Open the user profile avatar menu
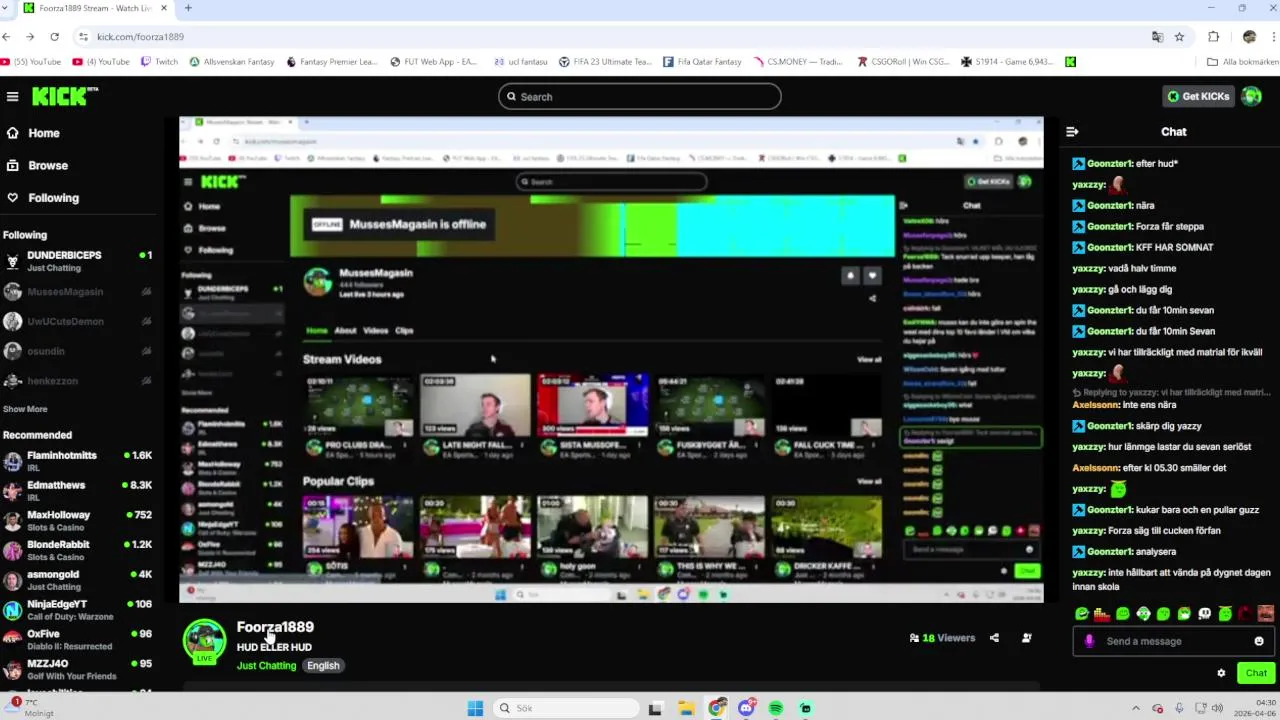This screenshot has width=1280, height=720. pos(1251,96)
